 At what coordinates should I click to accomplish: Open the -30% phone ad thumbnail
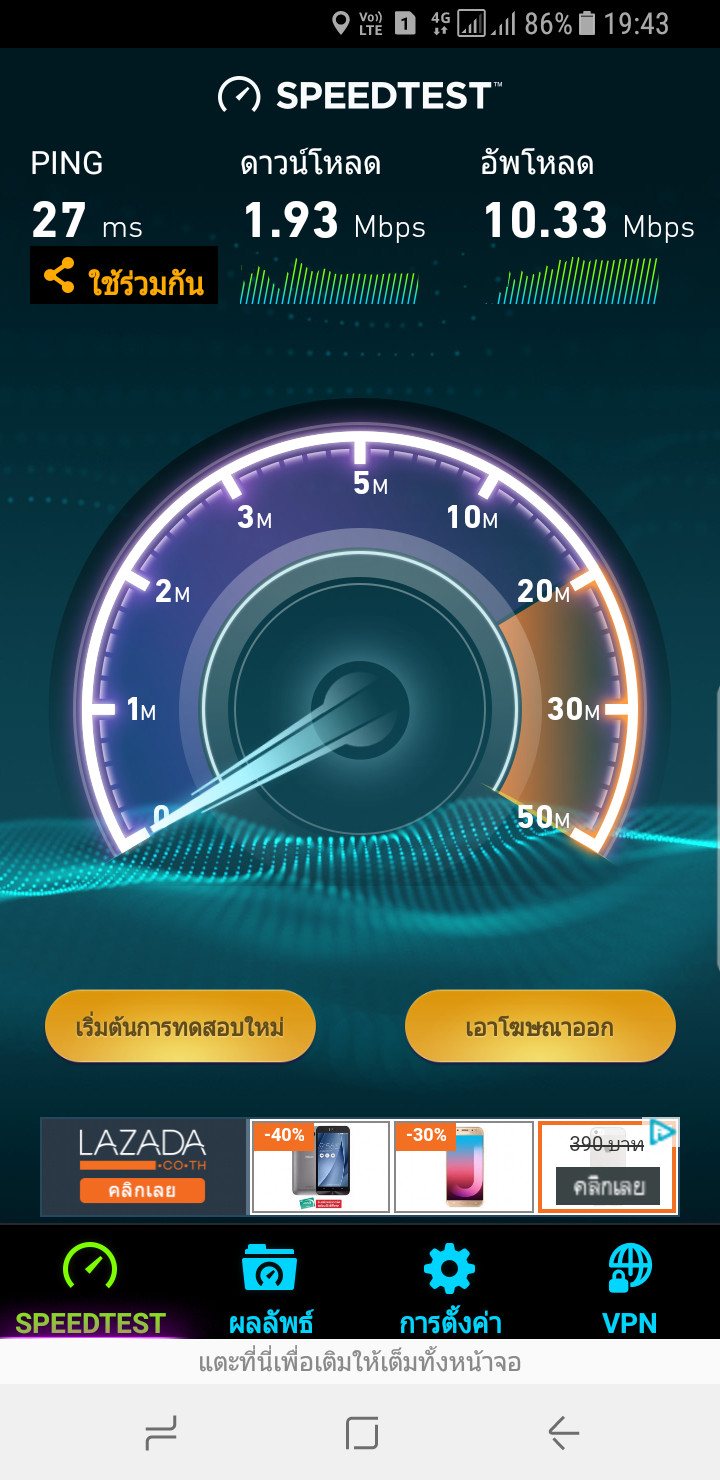tap(464, 1167)
